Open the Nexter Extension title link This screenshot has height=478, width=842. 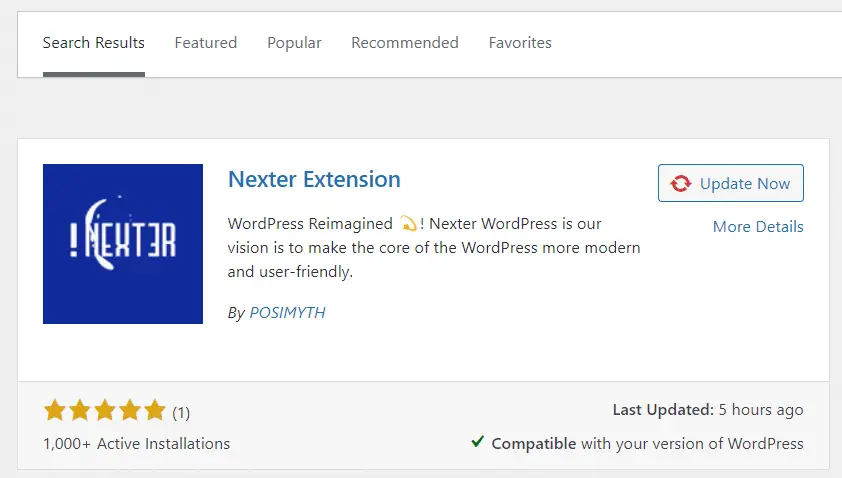click(314, 179)
